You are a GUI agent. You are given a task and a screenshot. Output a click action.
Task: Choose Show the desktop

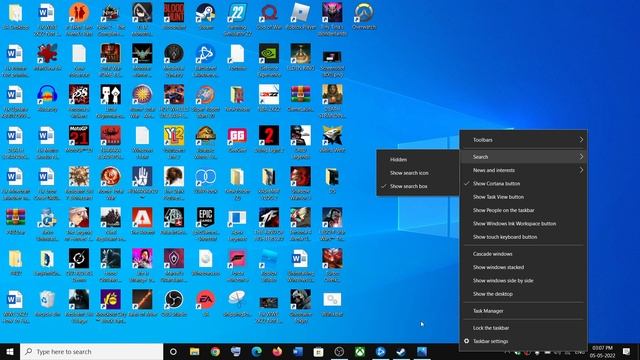point(524,294)
